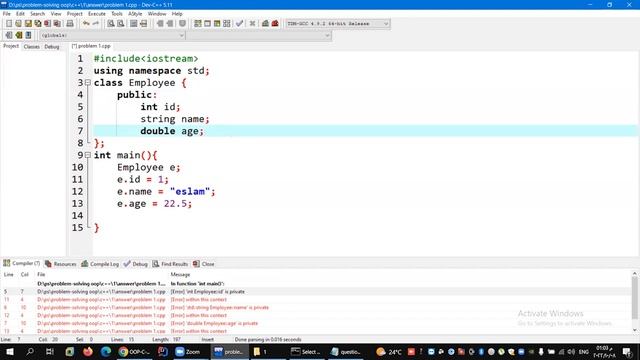The height and width of the screenshot is (360, 640).
Task: Click the Unindent toolbar icon
Action: (x=170, y=24)
